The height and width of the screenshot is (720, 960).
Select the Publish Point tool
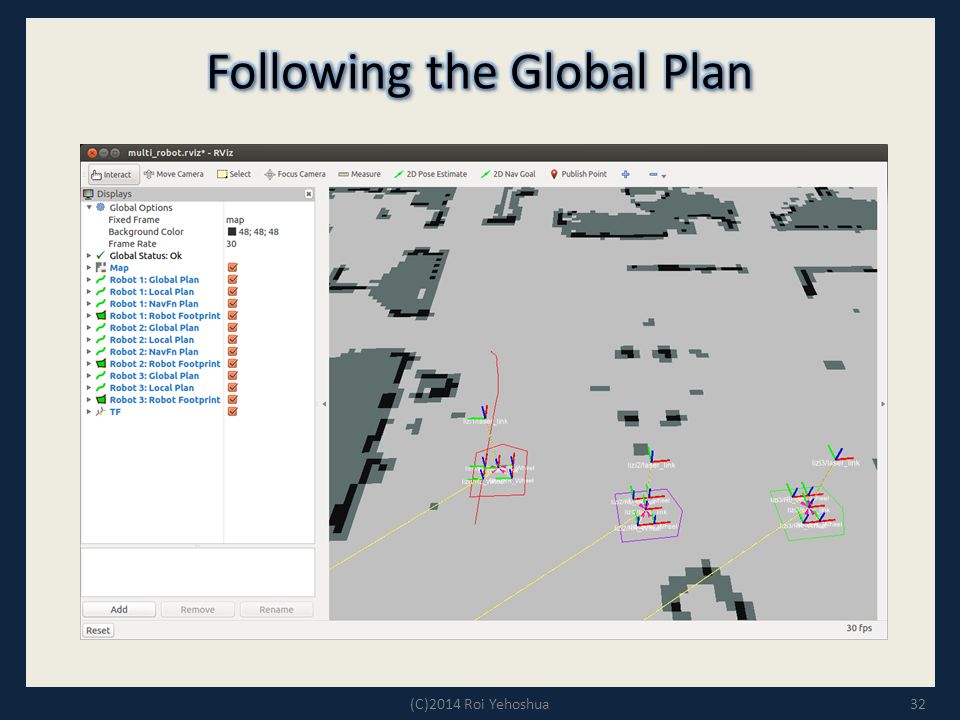tap(579, 174)
